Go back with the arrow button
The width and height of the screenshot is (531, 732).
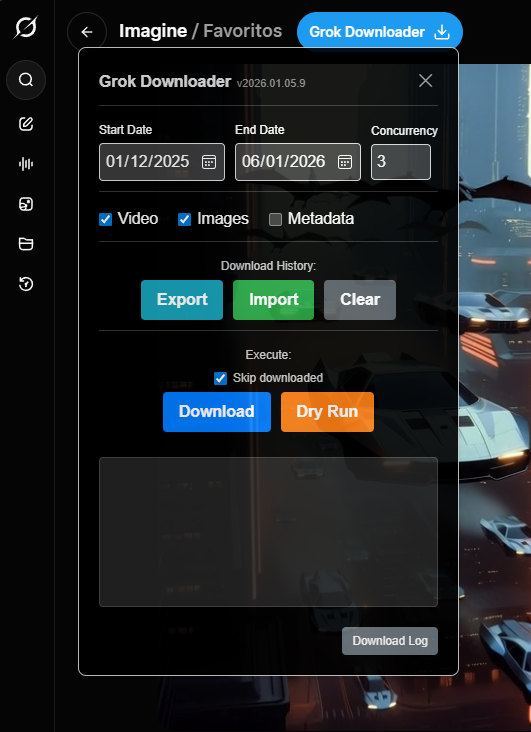pyautogui.click(x=87, y=32)
